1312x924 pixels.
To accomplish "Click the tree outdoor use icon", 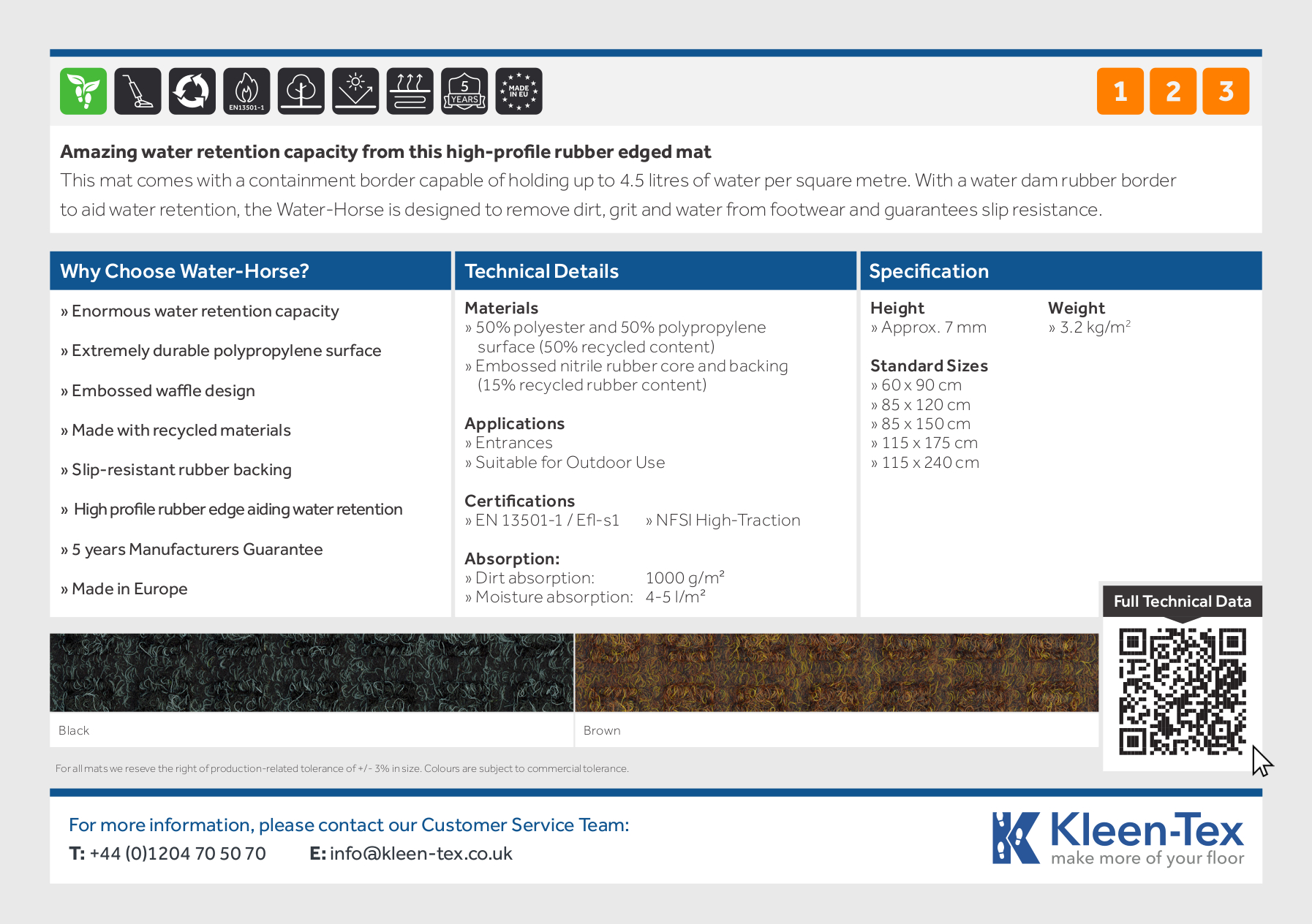I will [301, 91].
